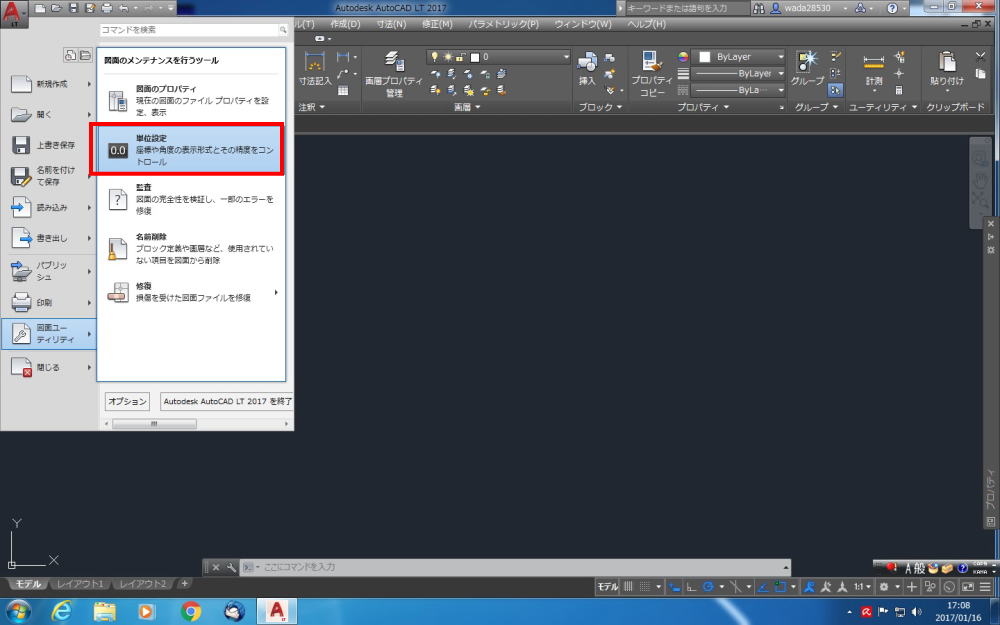Show open documents folder icon

point(85,55)
